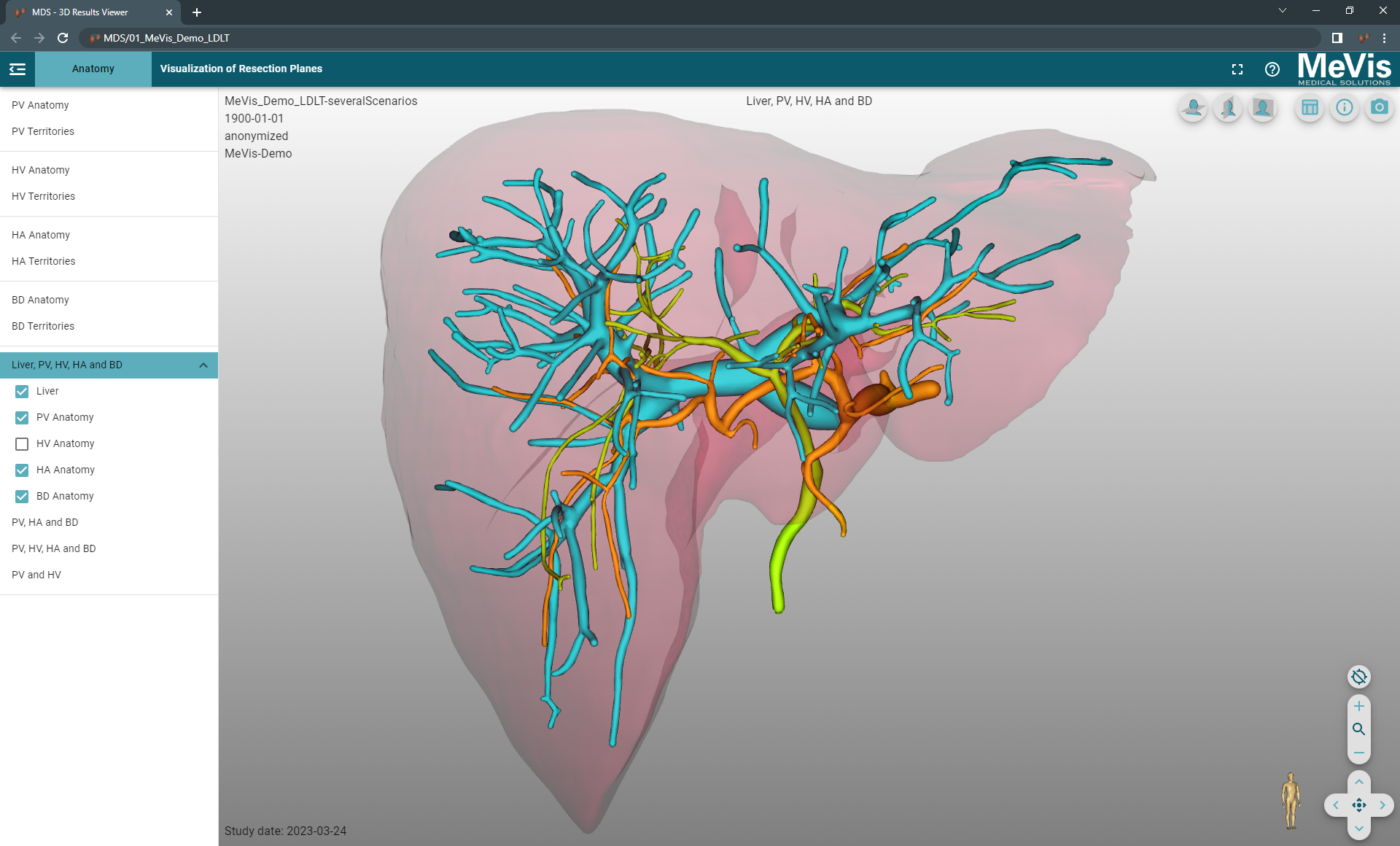Click the viewer title Liver, PV, HV, HA and BD
This screenshot has height=846, width=1400.
809,101
